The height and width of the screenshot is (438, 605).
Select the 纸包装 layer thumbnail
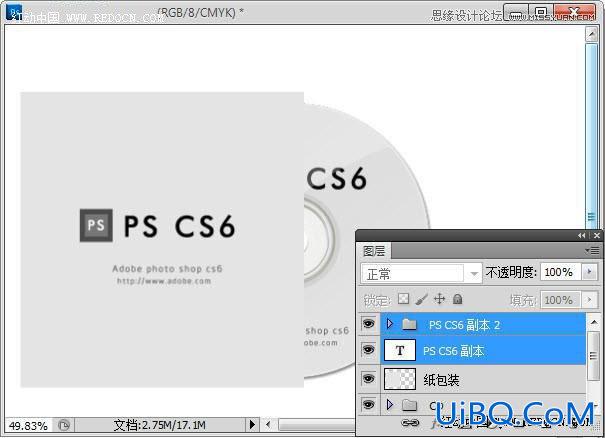tap(400, 379)
